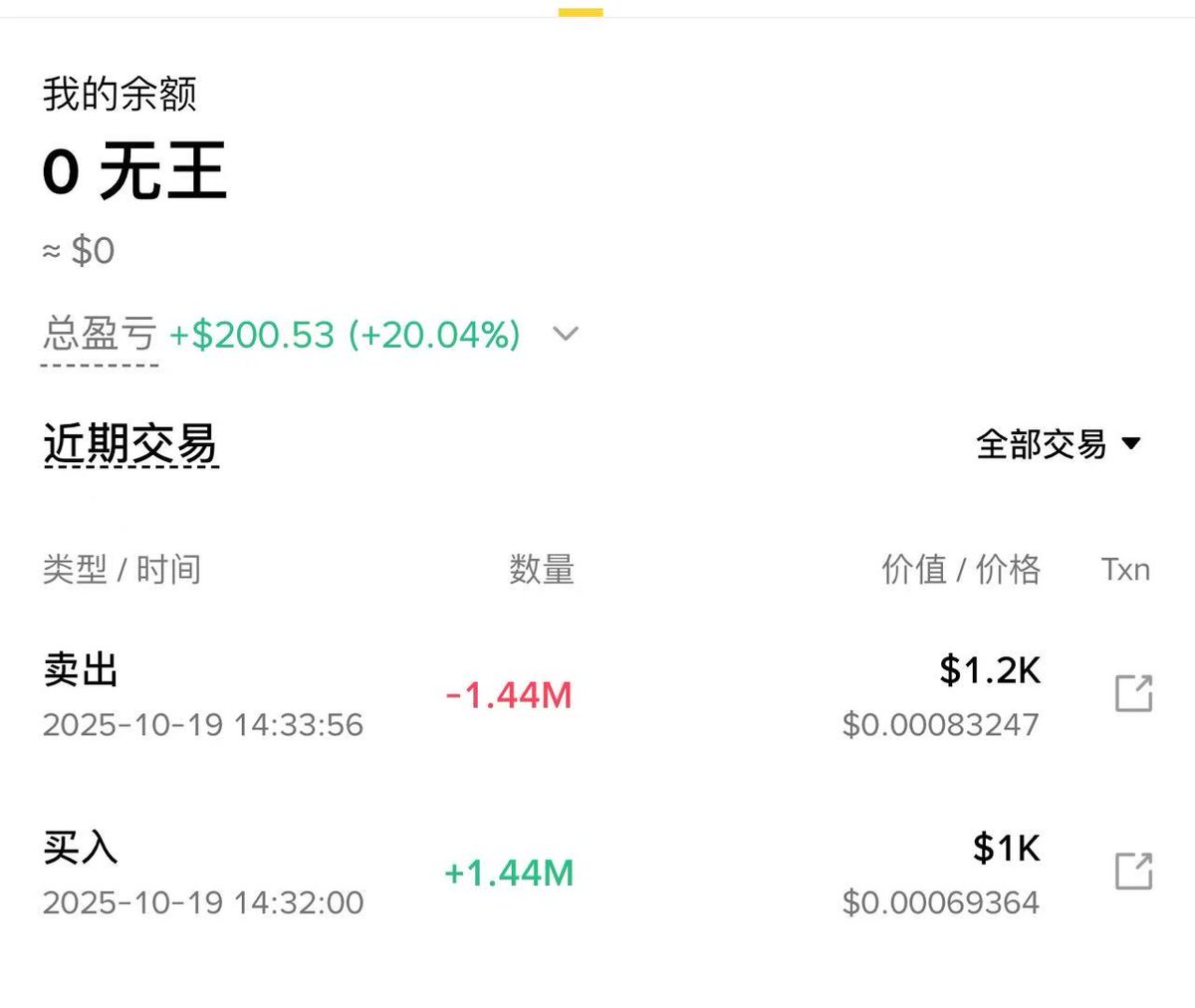Image resolution: width=1195 pixels, height=1008 pixels.
Task: Expand the total profit/loss chevron
Action: (565, 334)
